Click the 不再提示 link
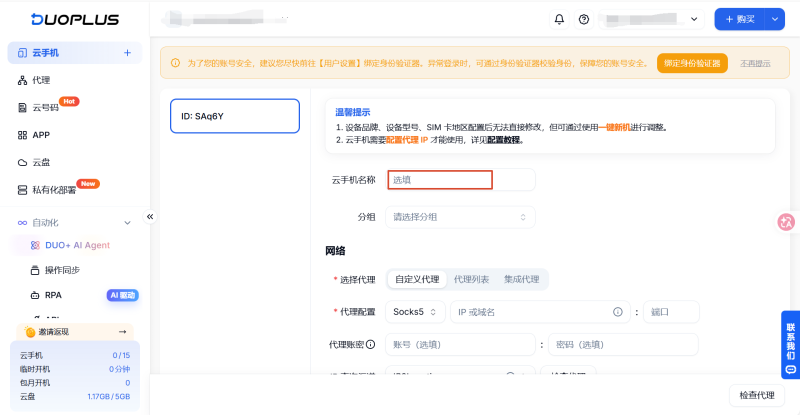This screenshot has width=800, height=415. 755,63
